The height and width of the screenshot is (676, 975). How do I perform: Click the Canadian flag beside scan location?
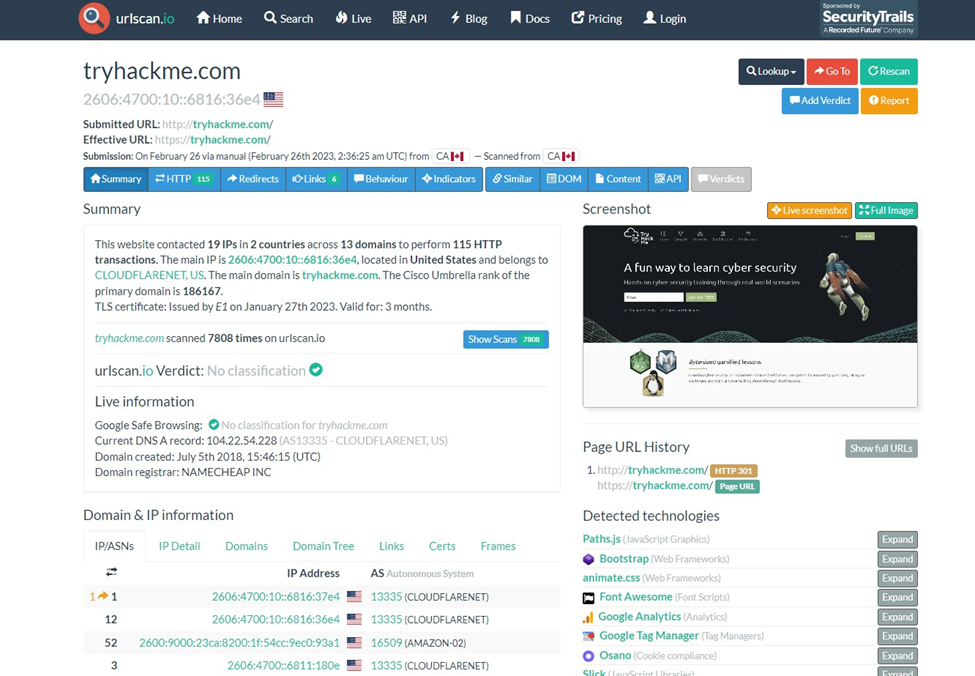571,156
